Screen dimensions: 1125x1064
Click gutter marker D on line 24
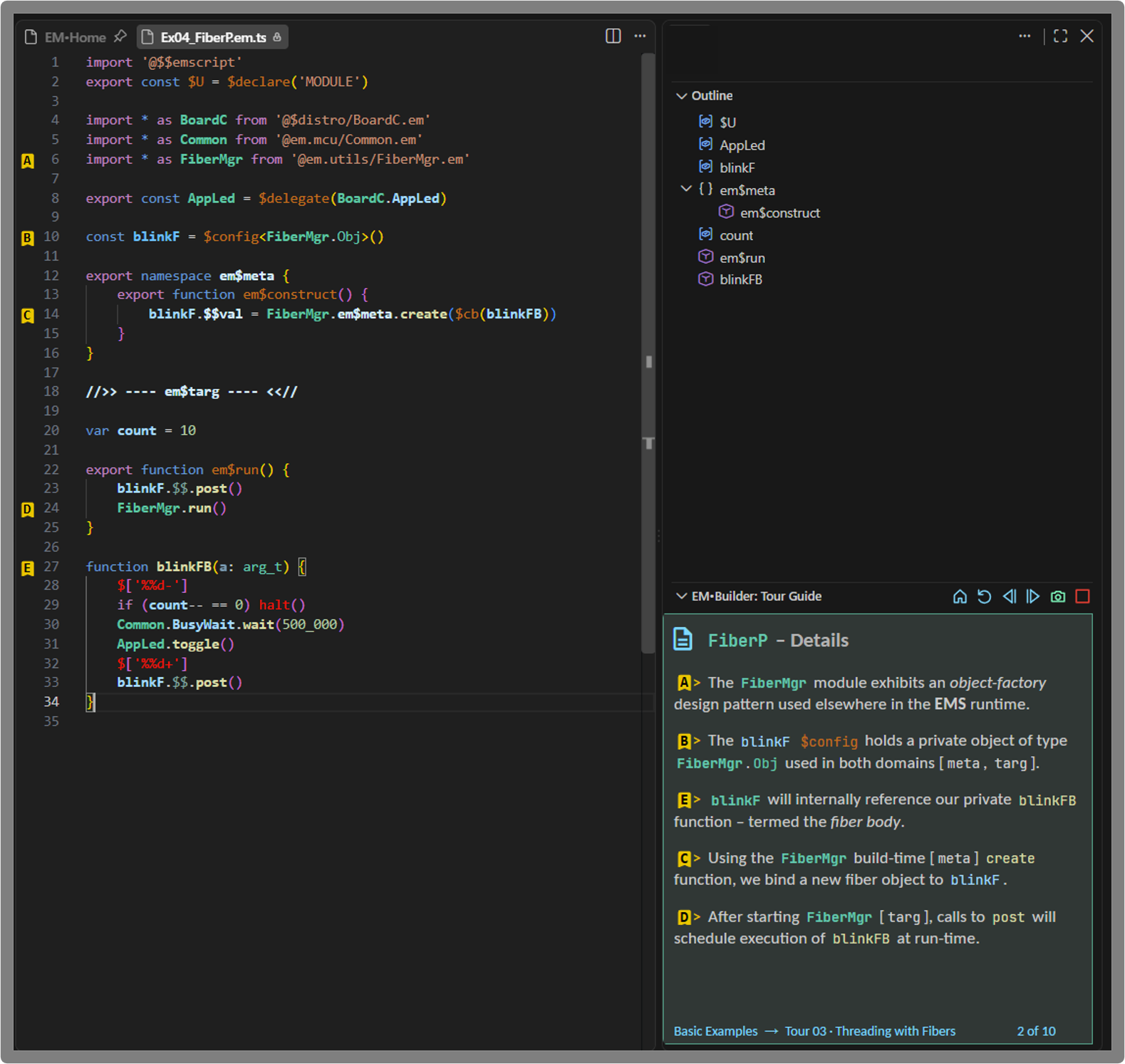pos(27,510)
